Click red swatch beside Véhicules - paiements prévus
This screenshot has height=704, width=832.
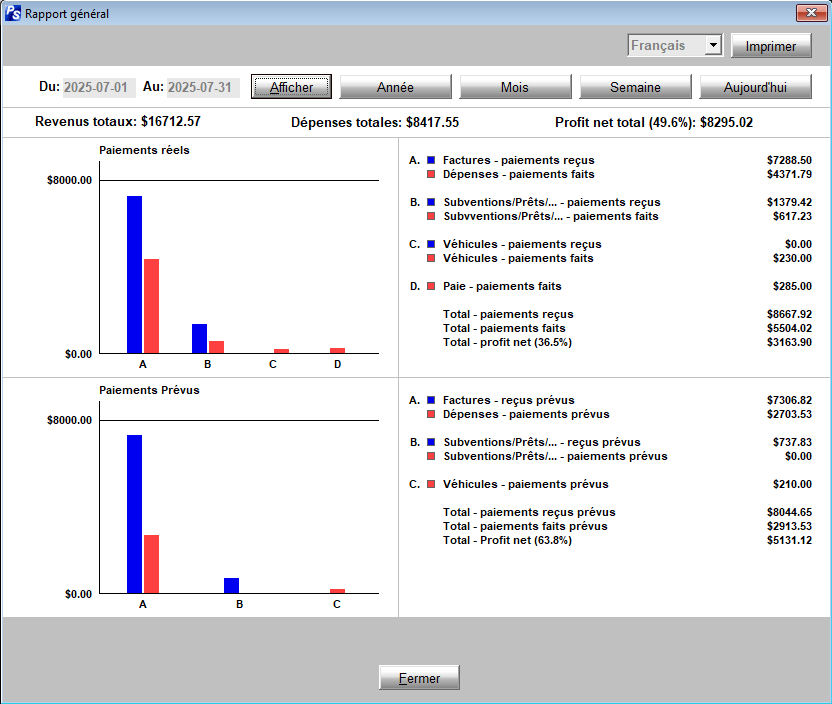(x=431, y=484)
